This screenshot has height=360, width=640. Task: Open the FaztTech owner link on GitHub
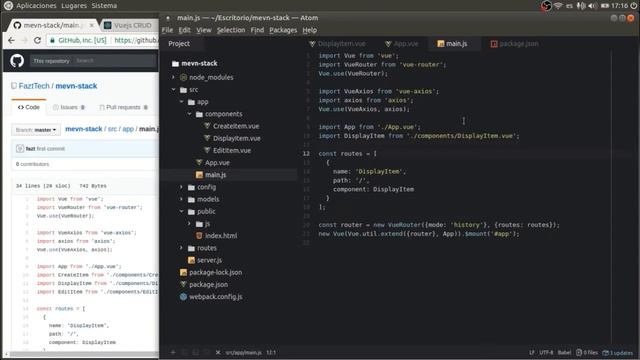34,86
